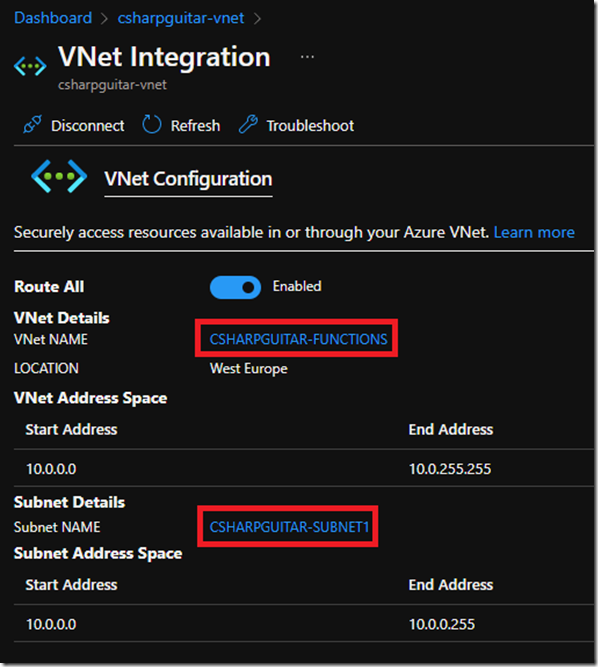598x667 pixels.
Task: Click VNet start address 10.0.0.0 cell
Action: tap(51, 469)
